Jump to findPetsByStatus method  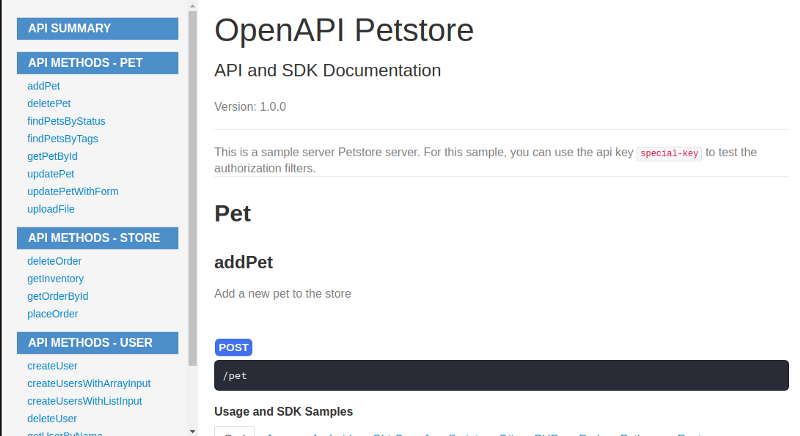pos(66,121)
